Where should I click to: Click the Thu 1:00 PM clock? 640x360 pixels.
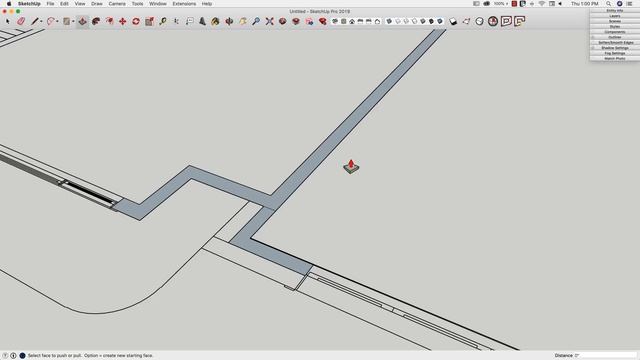click(584, 4)
